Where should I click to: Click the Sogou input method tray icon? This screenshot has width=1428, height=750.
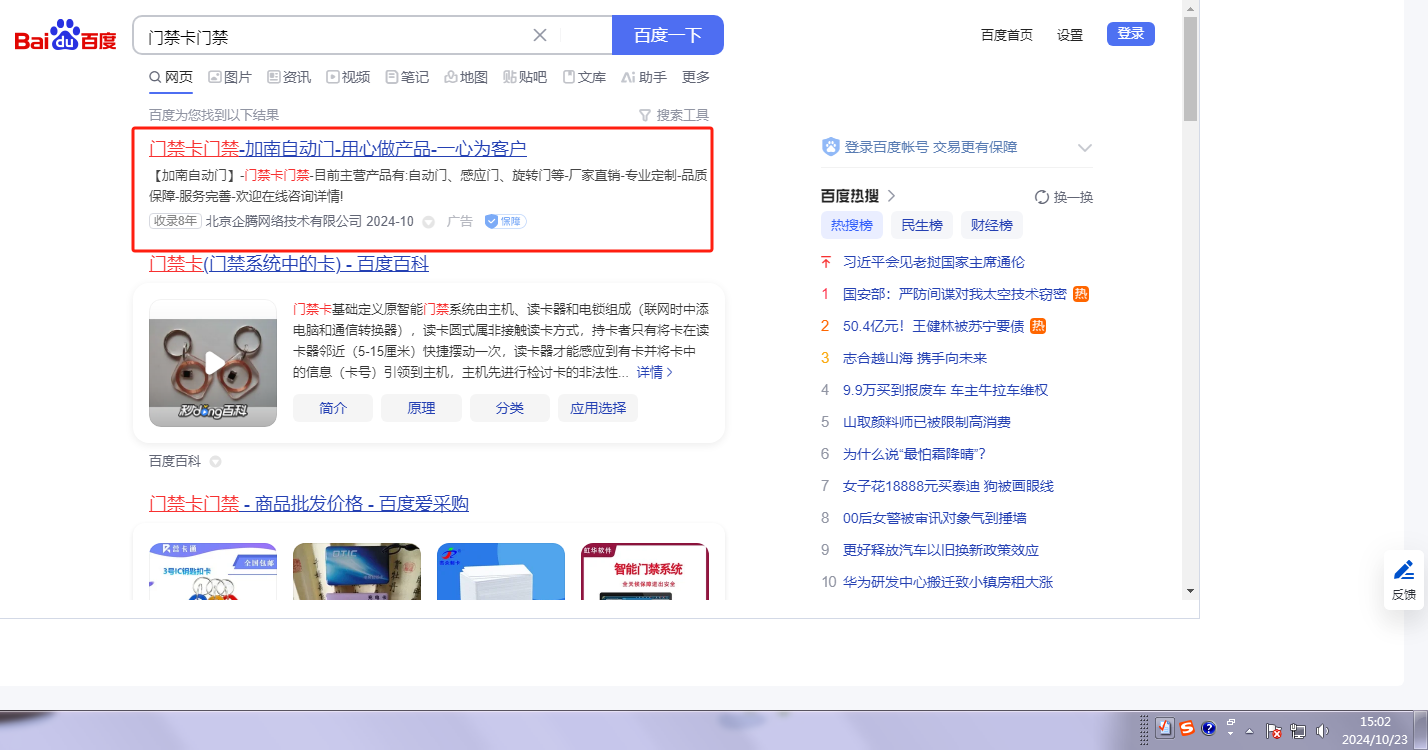[1186, 728]
